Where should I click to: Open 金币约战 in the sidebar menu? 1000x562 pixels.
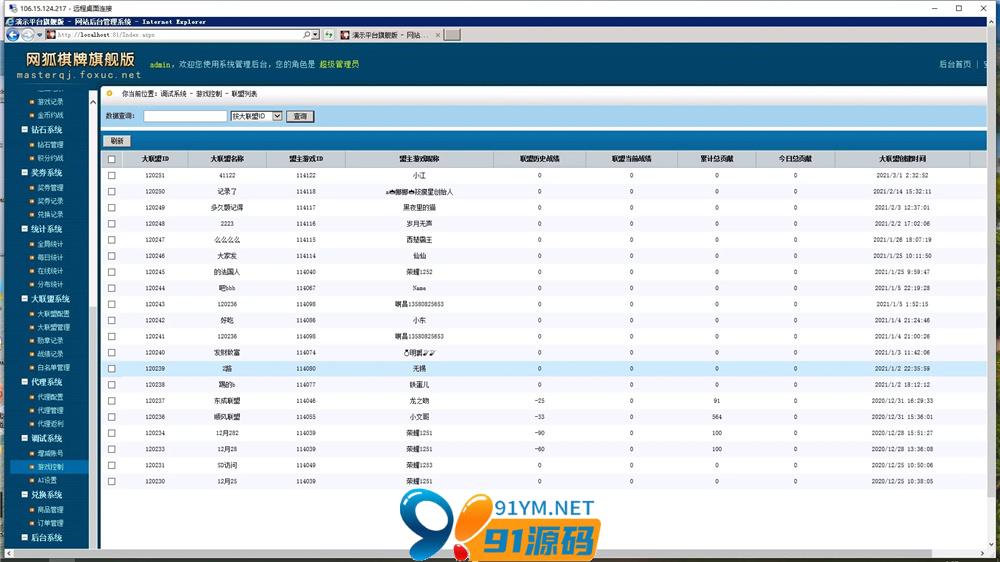(50, 115)
